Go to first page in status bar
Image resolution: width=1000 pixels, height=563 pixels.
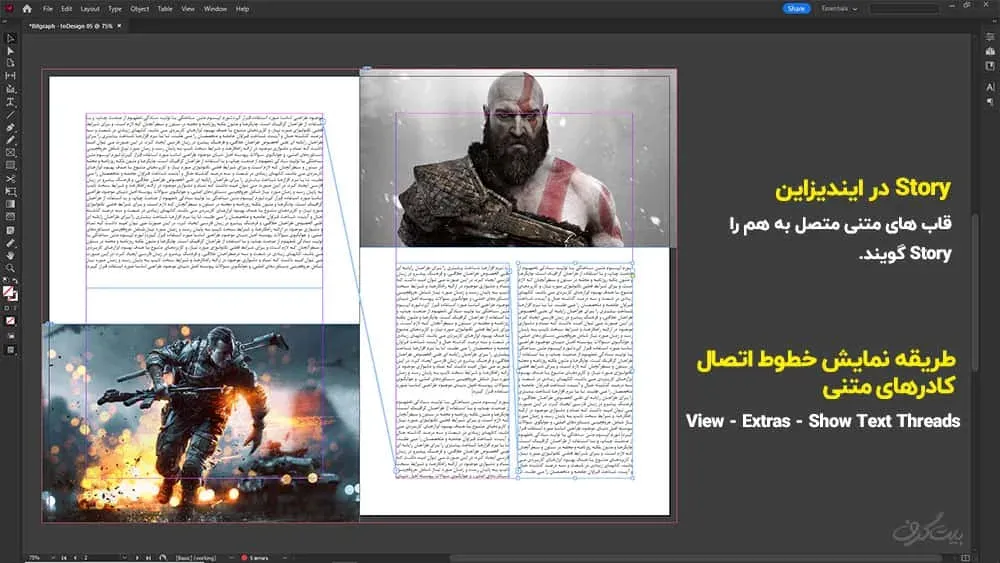(x=64, y=557)
